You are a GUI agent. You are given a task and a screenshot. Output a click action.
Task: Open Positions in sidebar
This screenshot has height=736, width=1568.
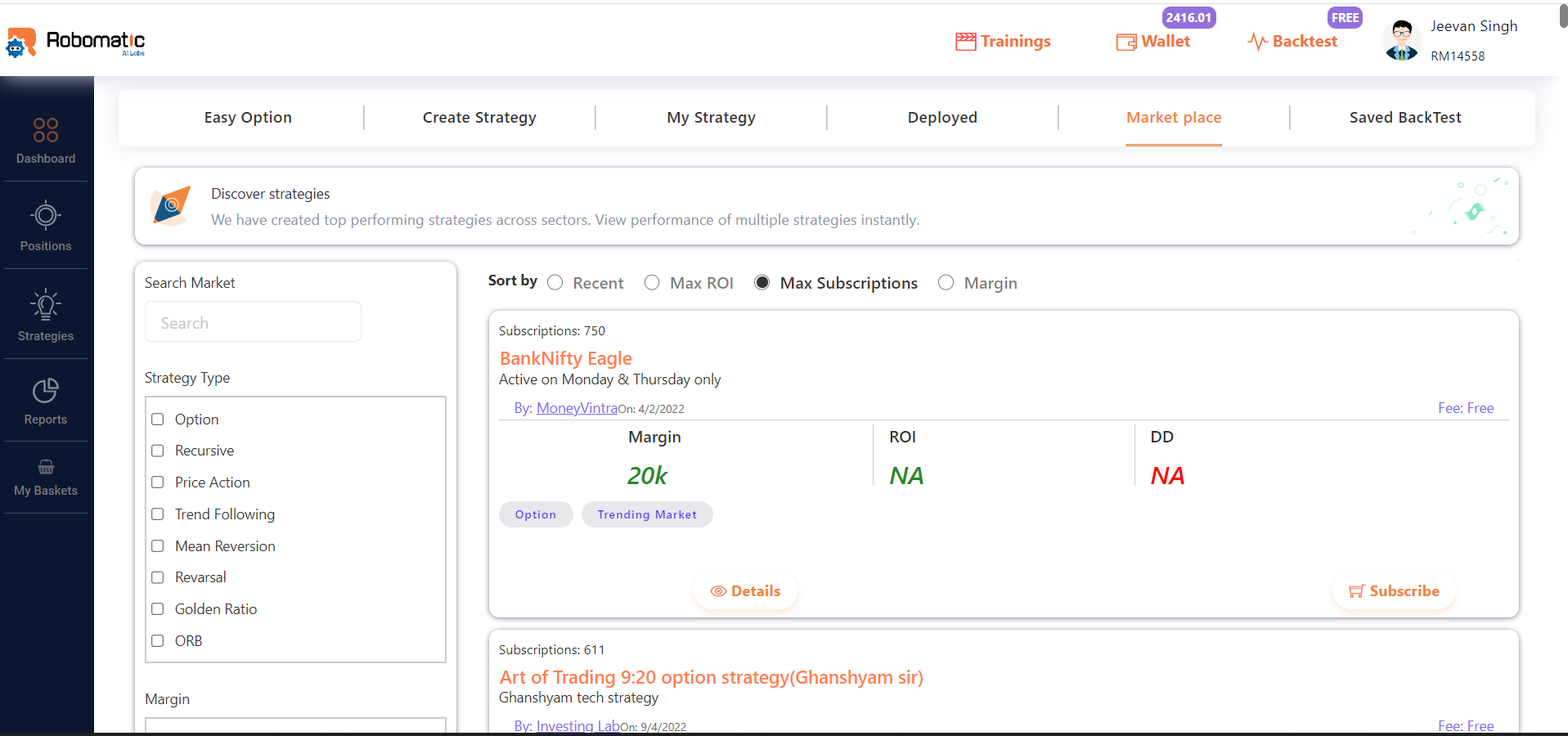[46, 227]
